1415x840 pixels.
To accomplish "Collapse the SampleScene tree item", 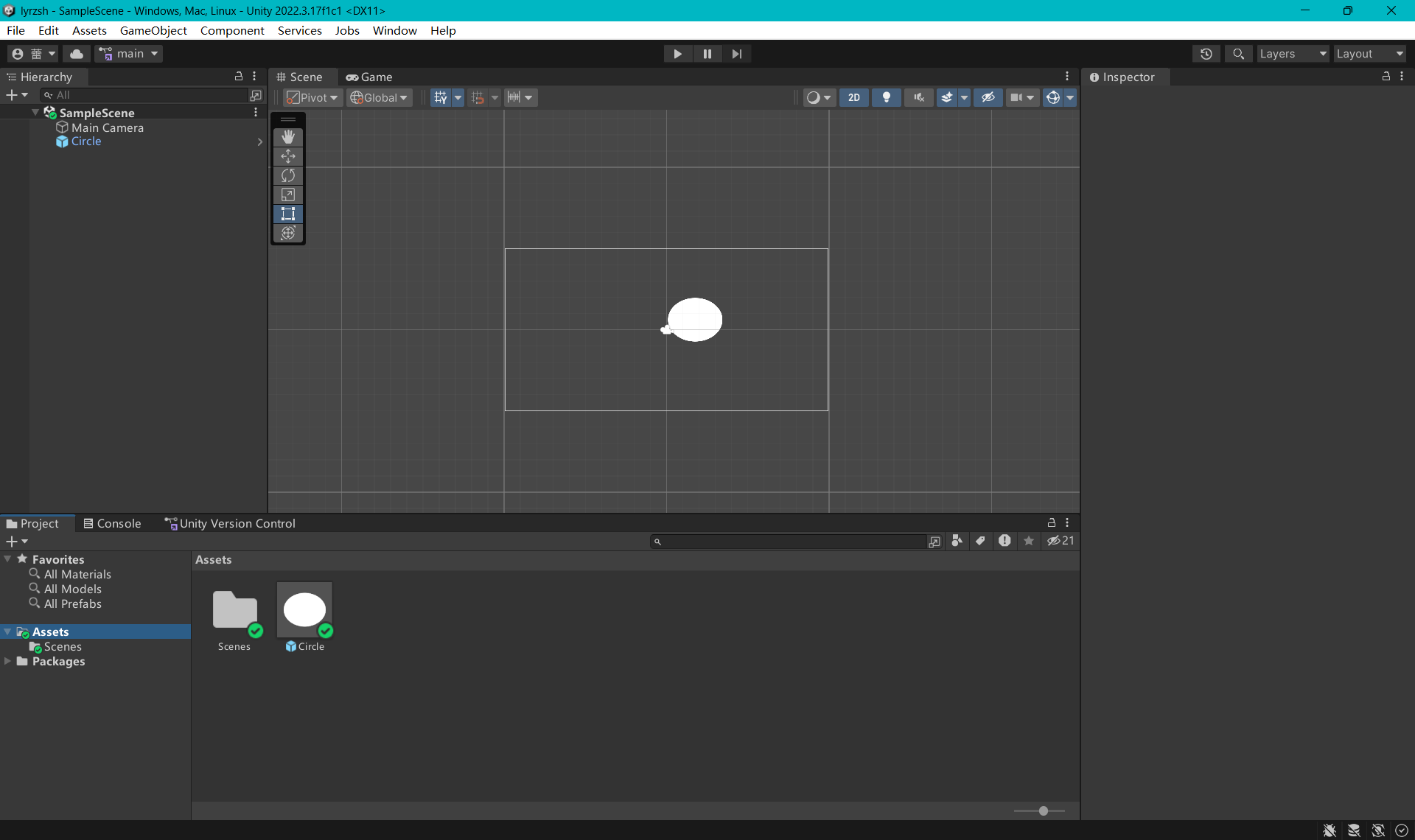I will [35, 113].
